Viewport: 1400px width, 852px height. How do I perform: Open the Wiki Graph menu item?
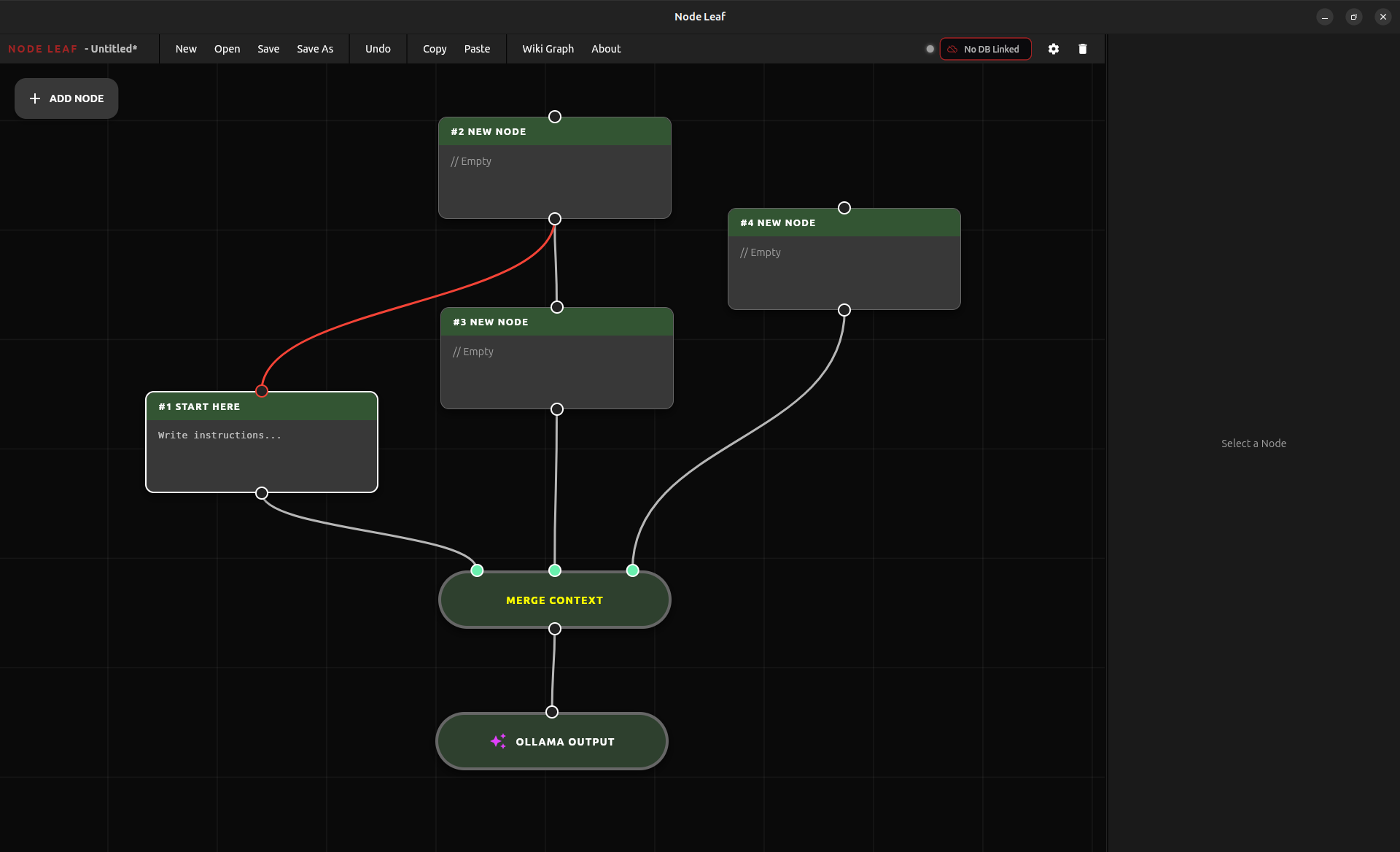click(x=548, y=49)
